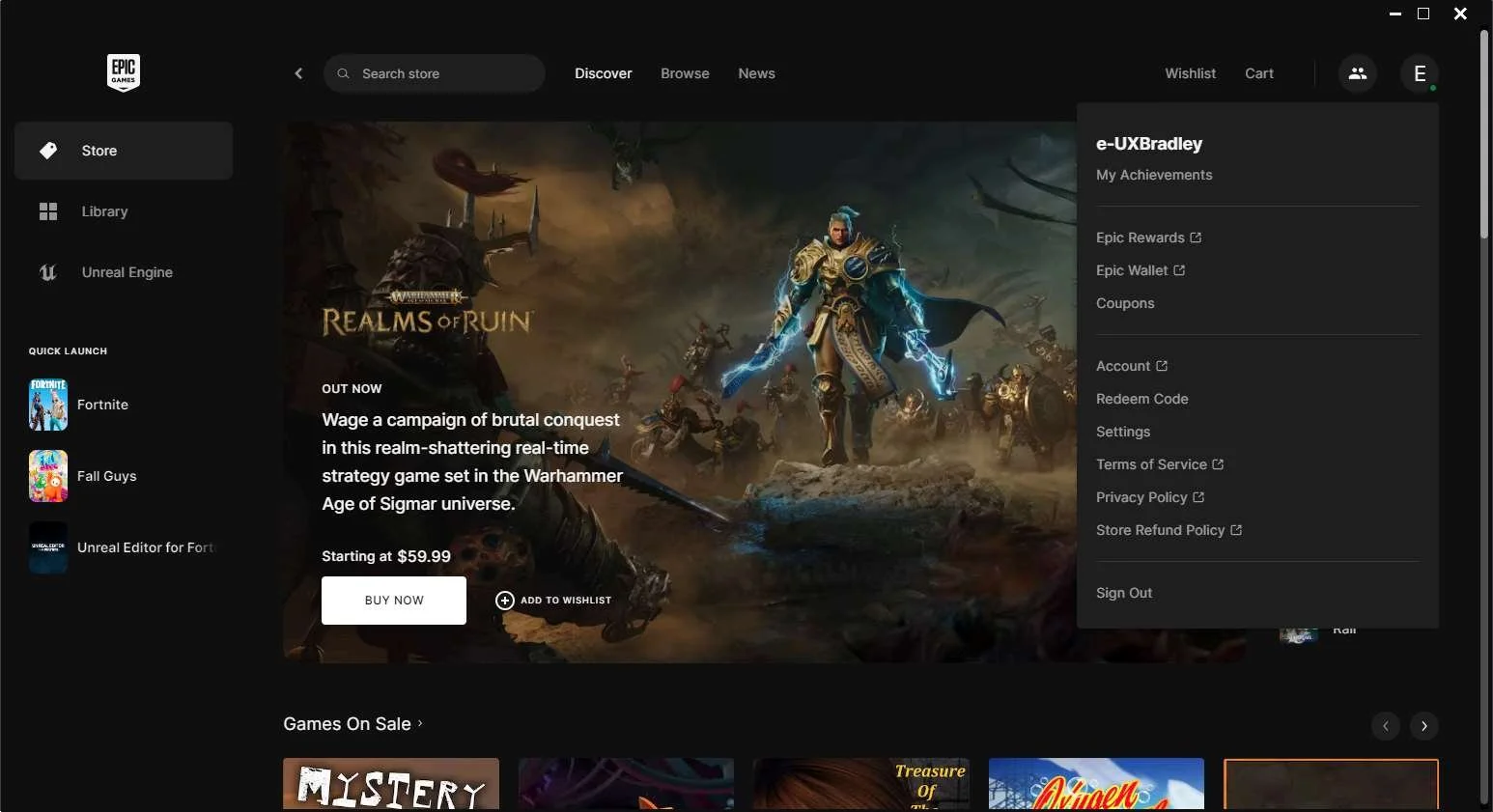Click the vertical scrollbar thumb
1493x812 pixels.
coord(1485,134)
